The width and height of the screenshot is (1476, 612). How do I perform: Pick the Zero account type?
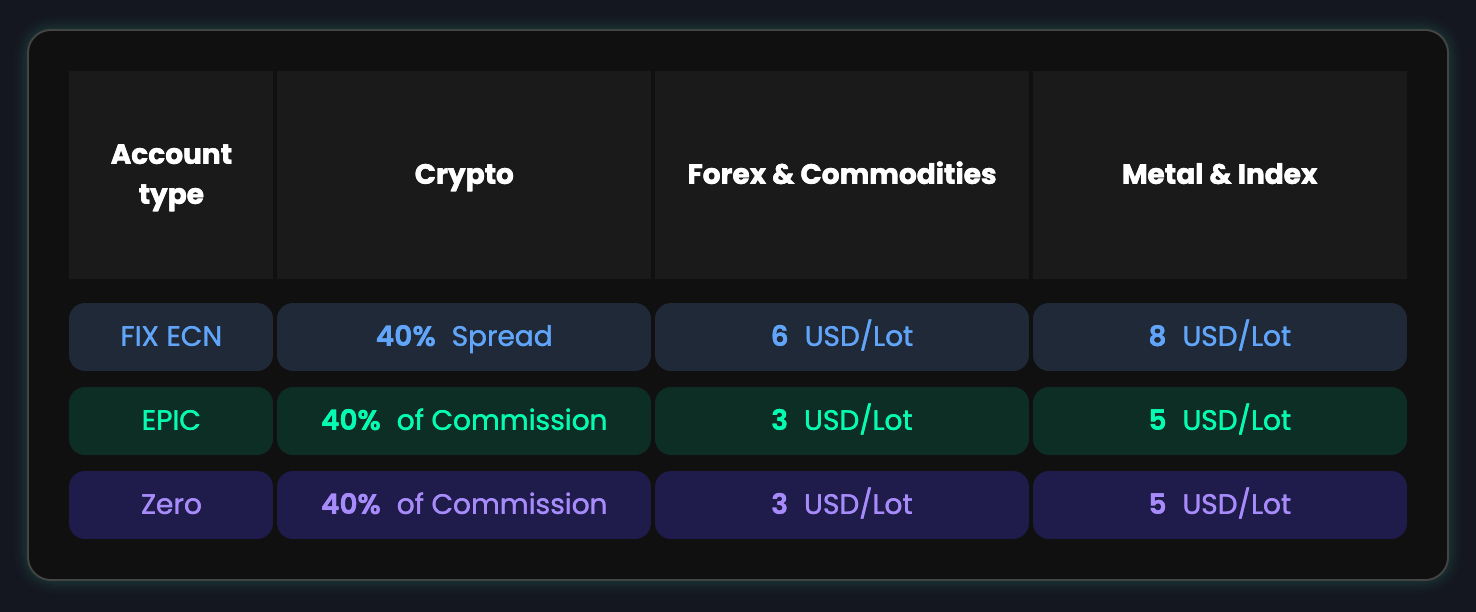click(x=171, y=504)
